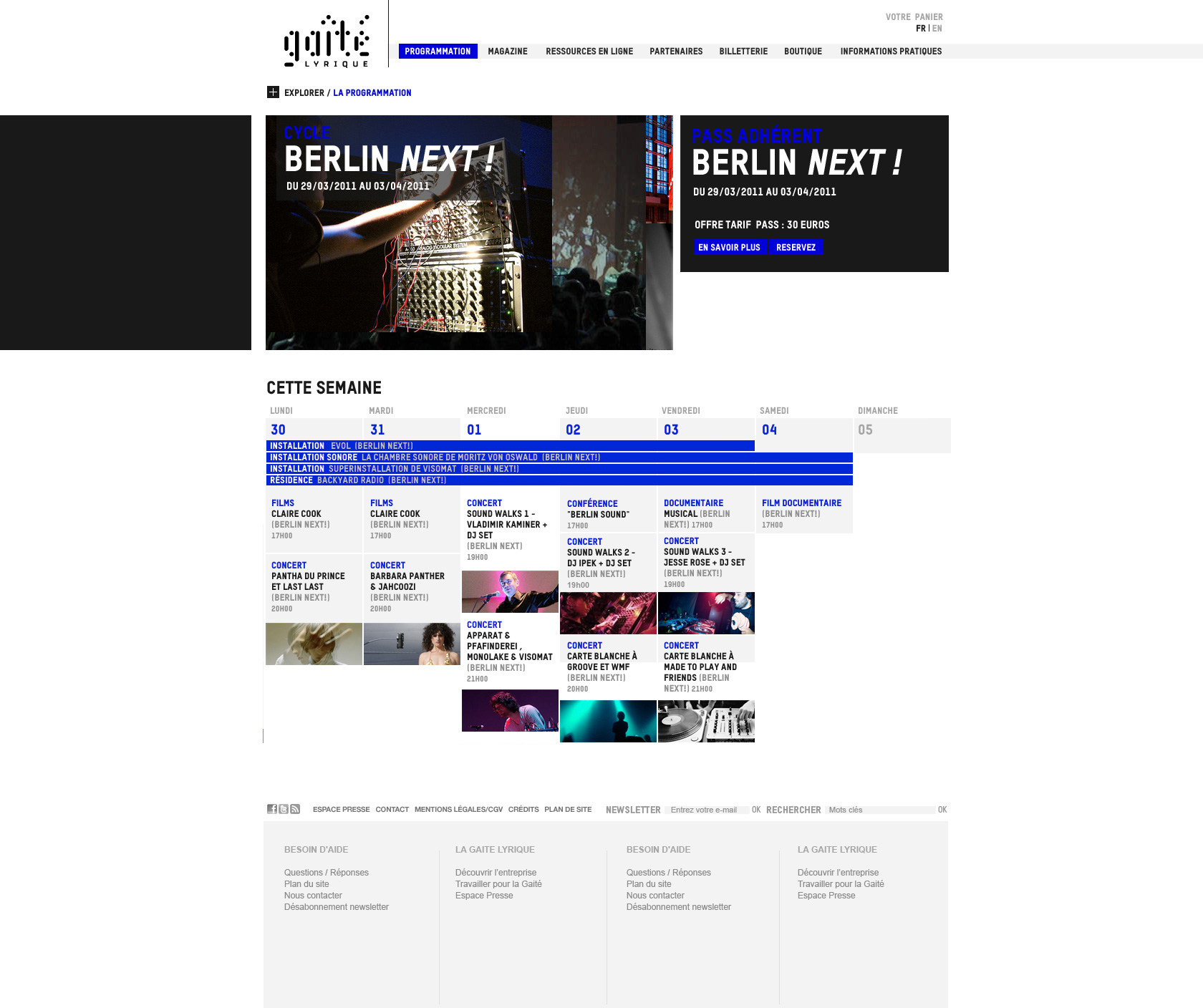Click turntable and mixer thumbnail
The image size is (1203, 1008).
[706, 721]
